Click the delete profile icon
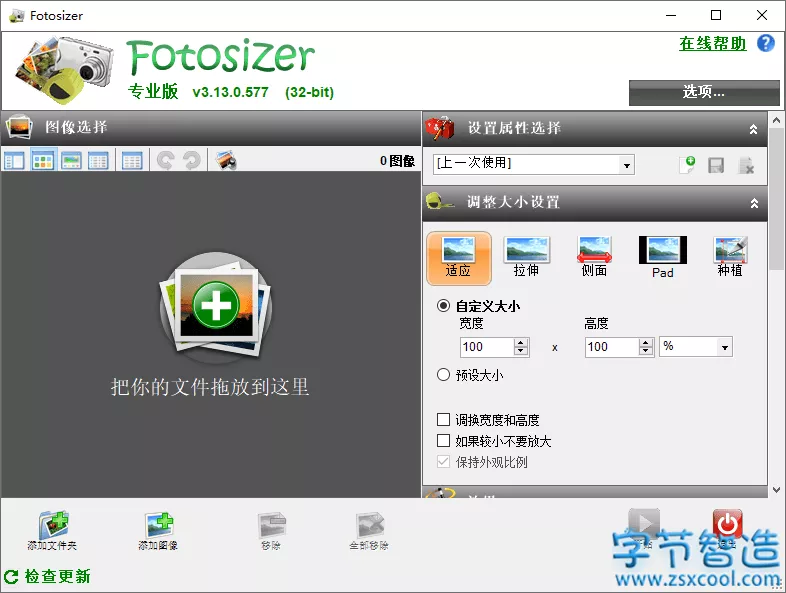 tap(746, 165)
